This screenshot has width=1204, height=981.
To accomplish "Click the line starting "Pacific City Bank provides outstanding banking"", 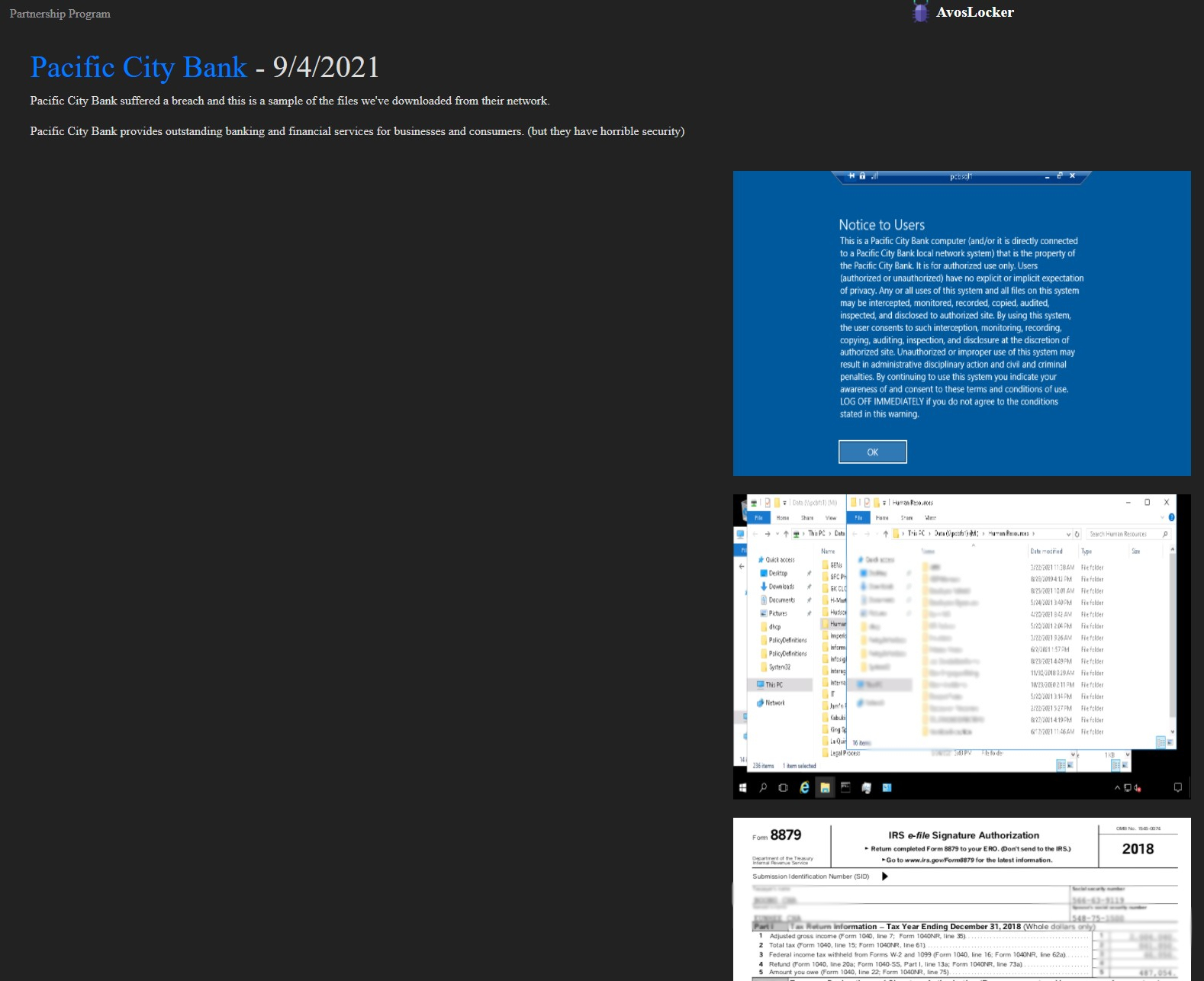I will (357, 131).
